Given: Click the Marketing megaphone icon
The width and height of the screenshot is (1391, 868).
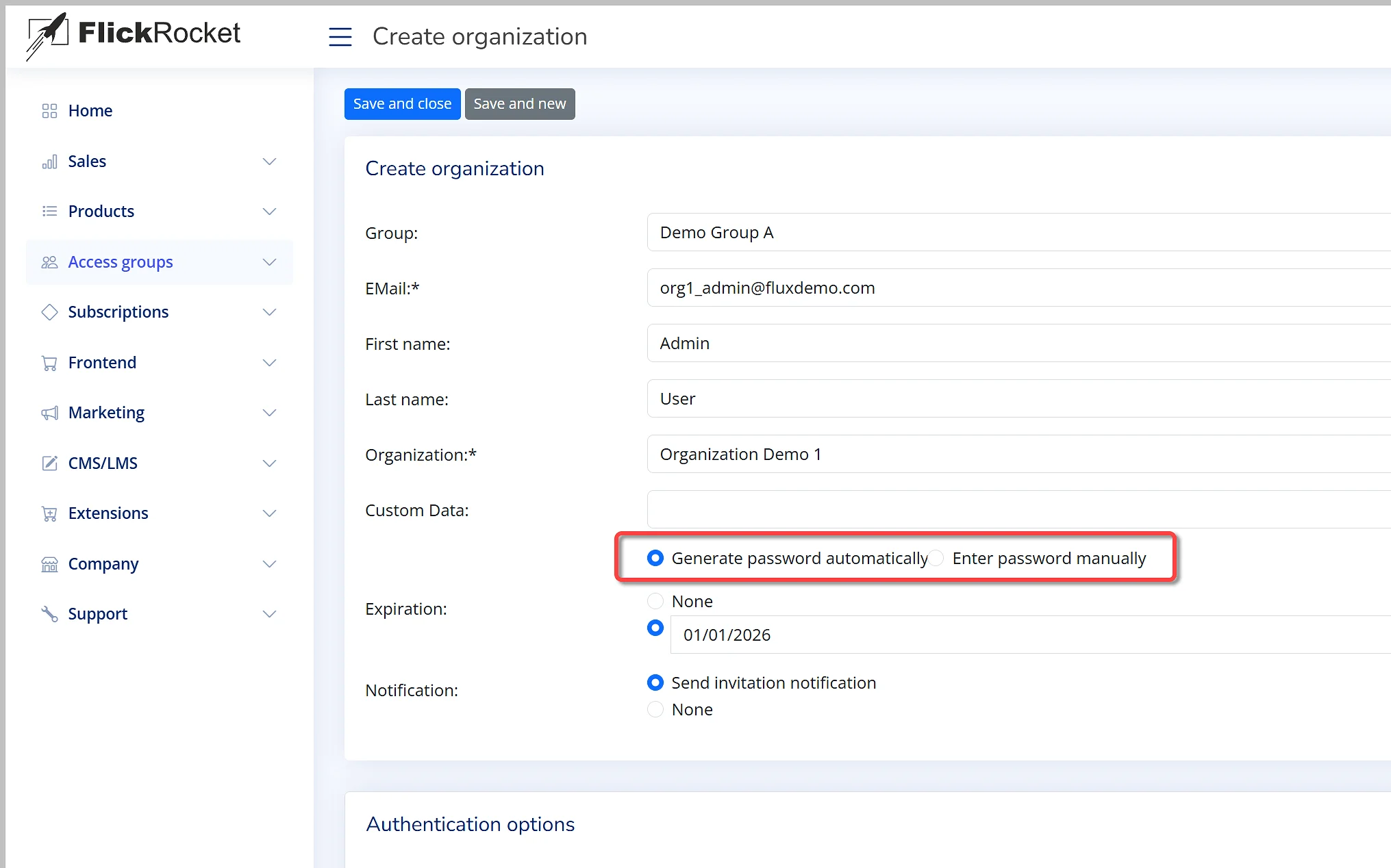Looking at the screenshot, I should 49,413.
